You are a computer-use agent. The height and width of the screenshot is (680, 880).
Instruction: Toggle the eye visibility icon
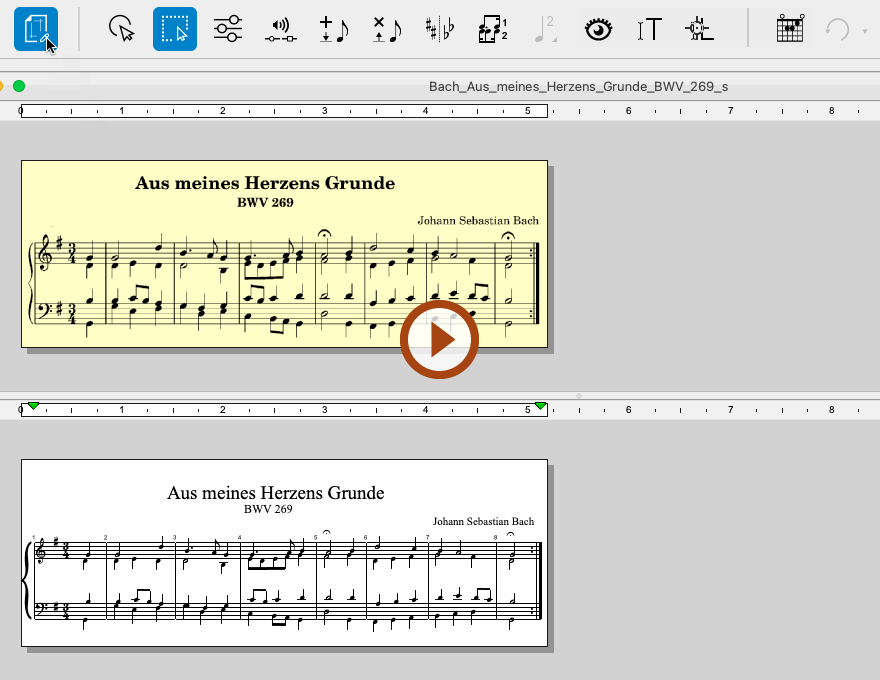click(x=598, y=29)
